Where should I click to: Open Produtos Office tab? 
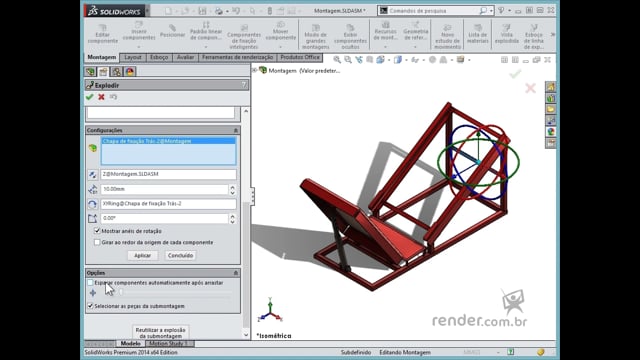[300, 58]
